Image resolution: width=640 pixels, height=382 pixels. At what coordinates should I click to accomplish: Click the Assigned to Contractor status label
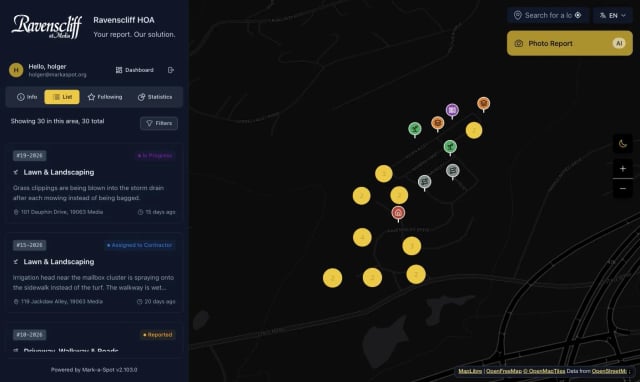point(139,245)
